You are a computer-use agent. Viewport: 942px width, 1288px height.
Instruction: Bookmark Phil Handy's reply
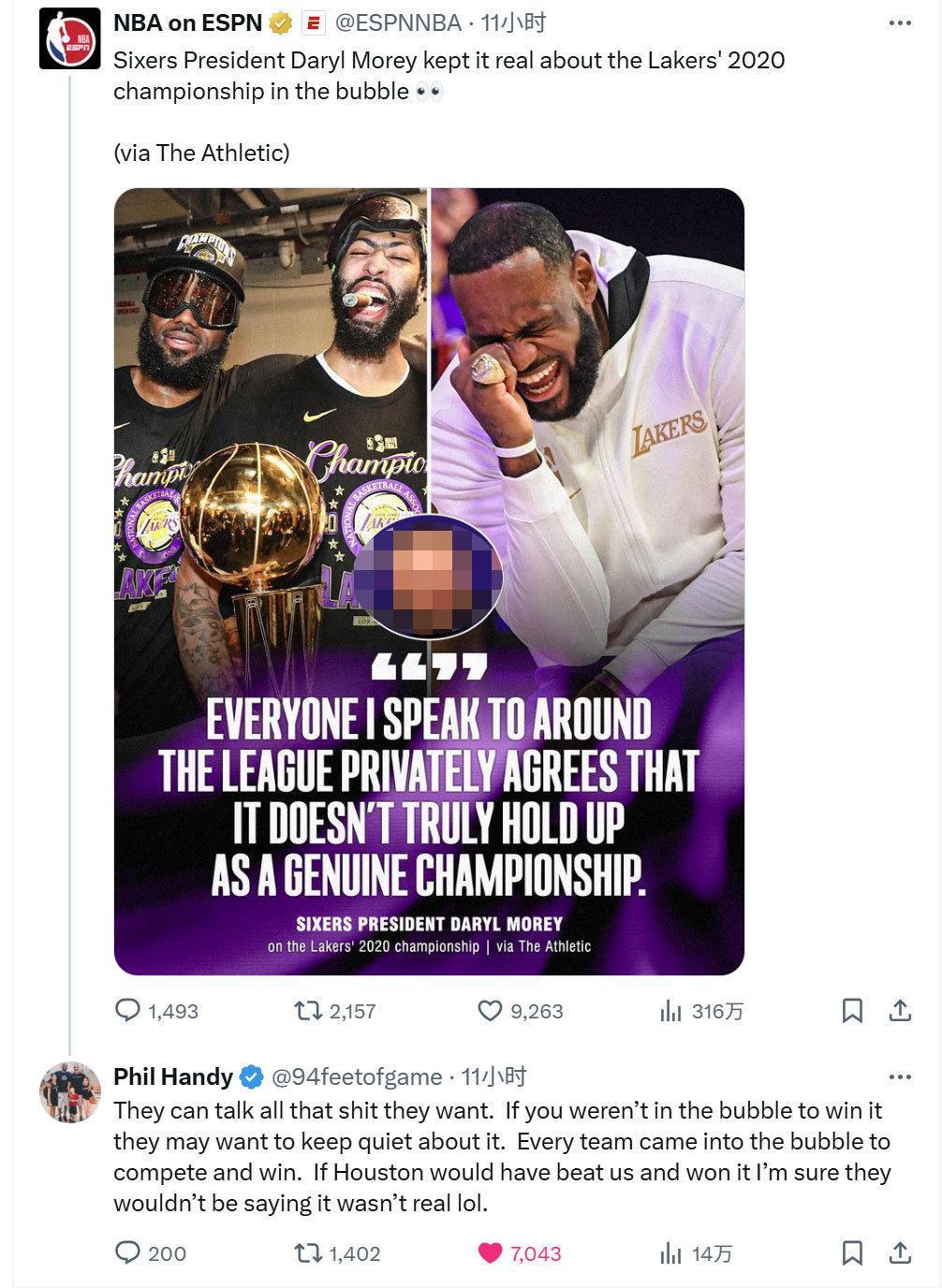point(852,1252)
